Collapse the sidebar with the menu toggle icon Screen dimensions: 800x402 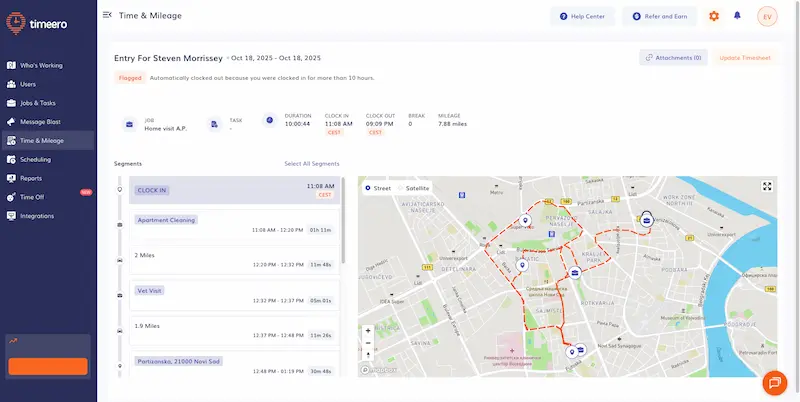pos(107,15)
